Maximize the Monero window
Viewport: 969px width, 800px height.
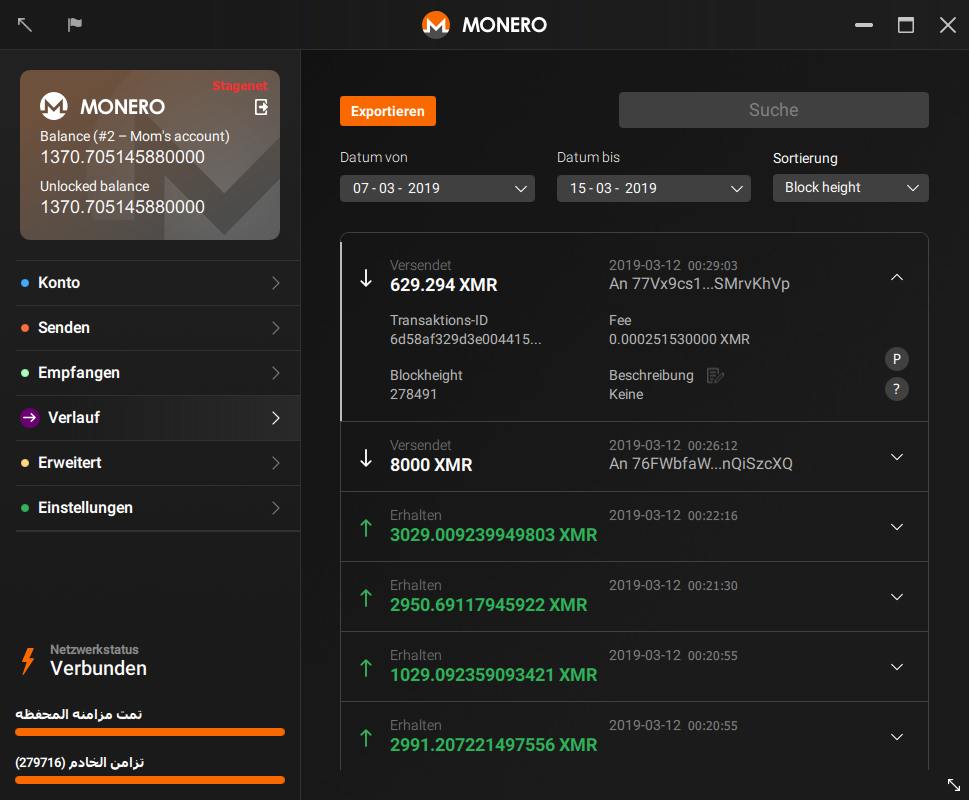[906, 25]
